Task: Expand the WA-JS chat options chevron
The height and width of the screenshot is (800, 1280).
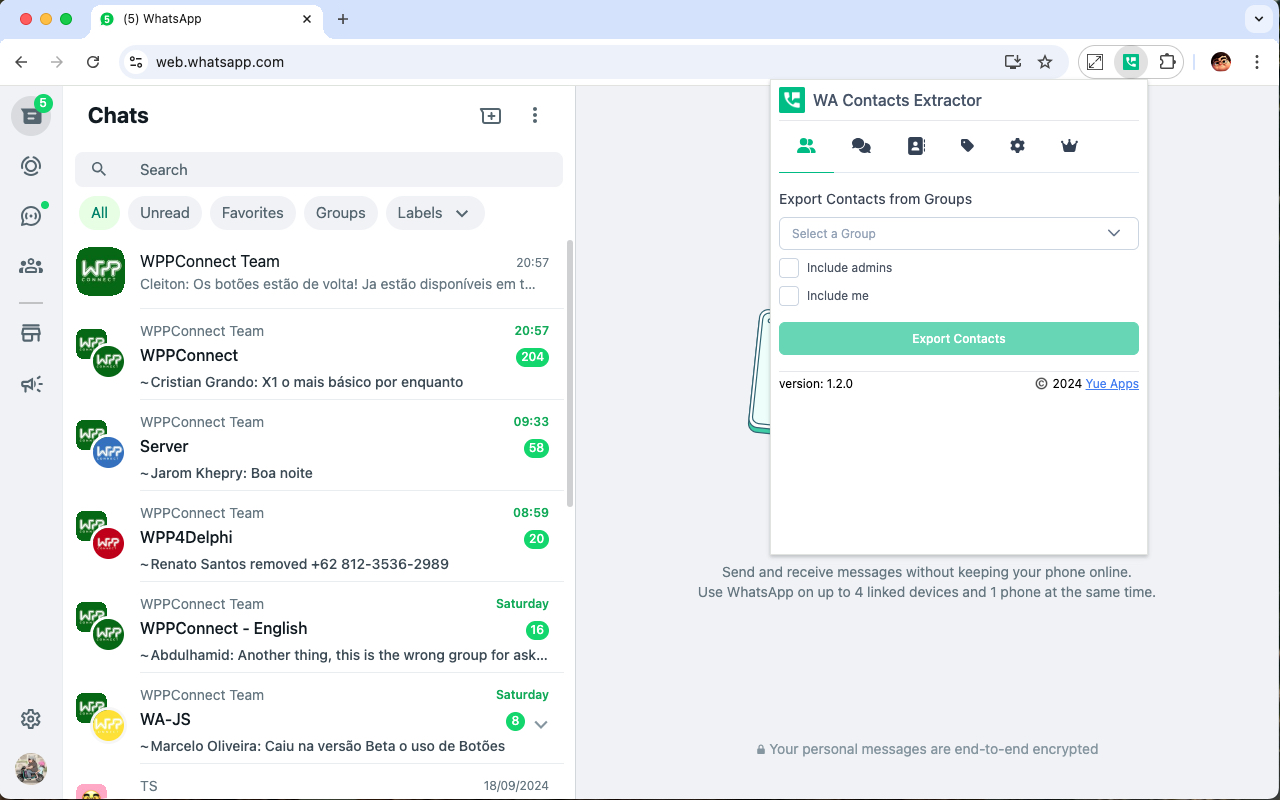Action: point(541,724)
